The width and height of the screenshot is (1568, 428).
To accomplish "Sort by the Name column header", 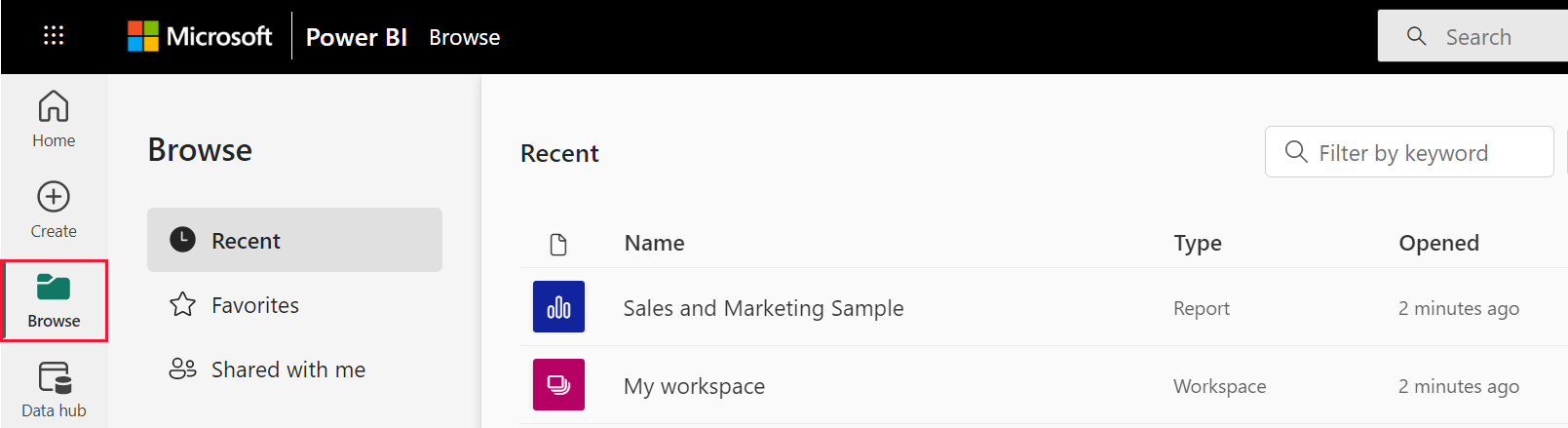I will pos(654,243).
